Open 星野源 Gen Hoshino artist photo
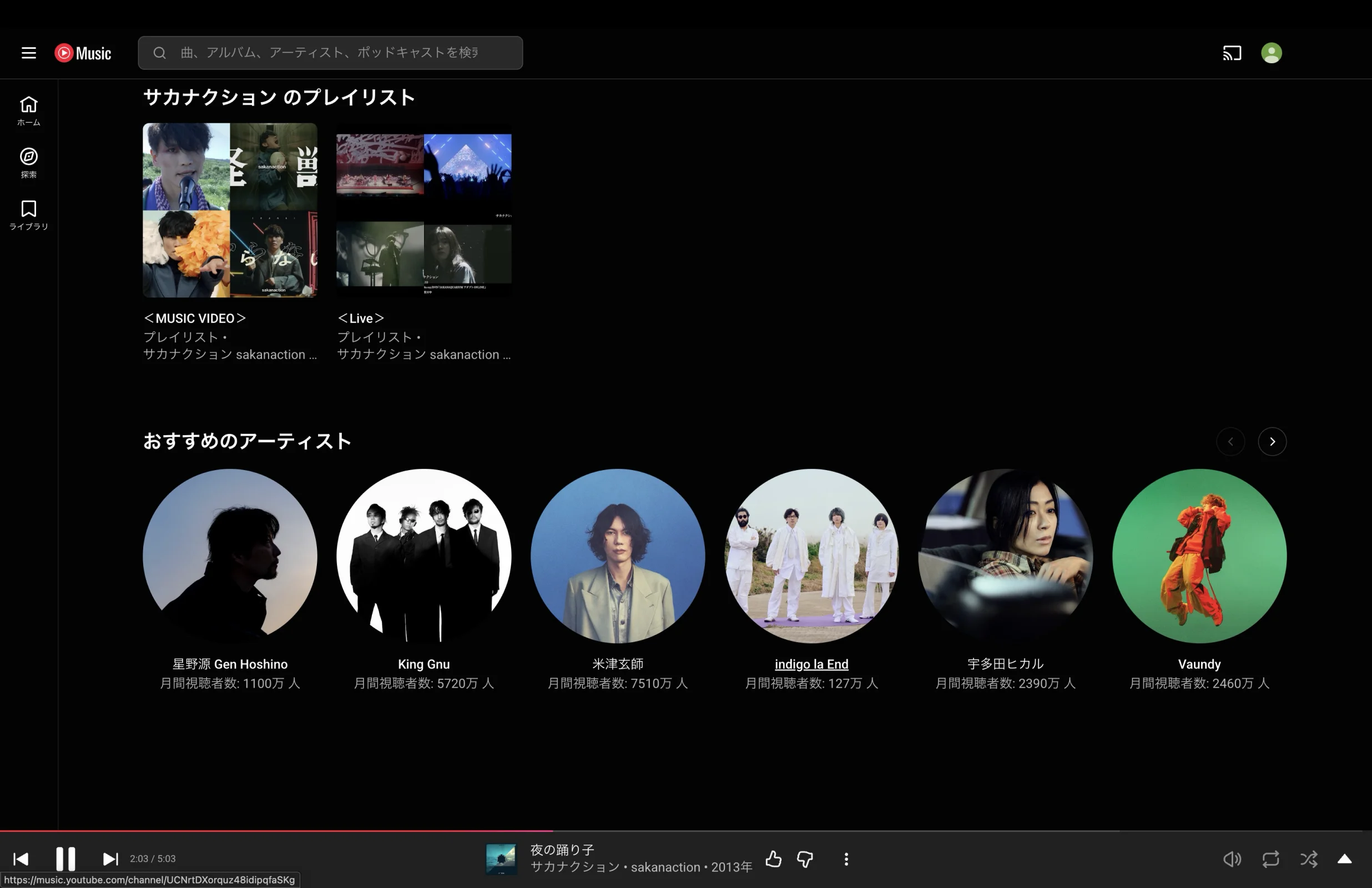 (x=230, y=556)
